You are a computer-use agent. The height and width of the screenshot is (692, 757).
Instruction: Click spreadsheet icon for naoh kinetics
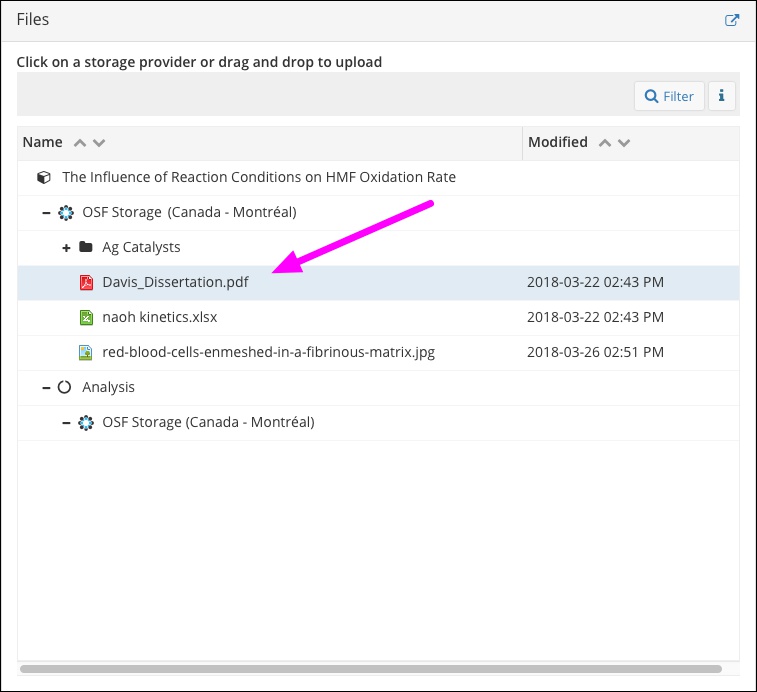[86, 317]
